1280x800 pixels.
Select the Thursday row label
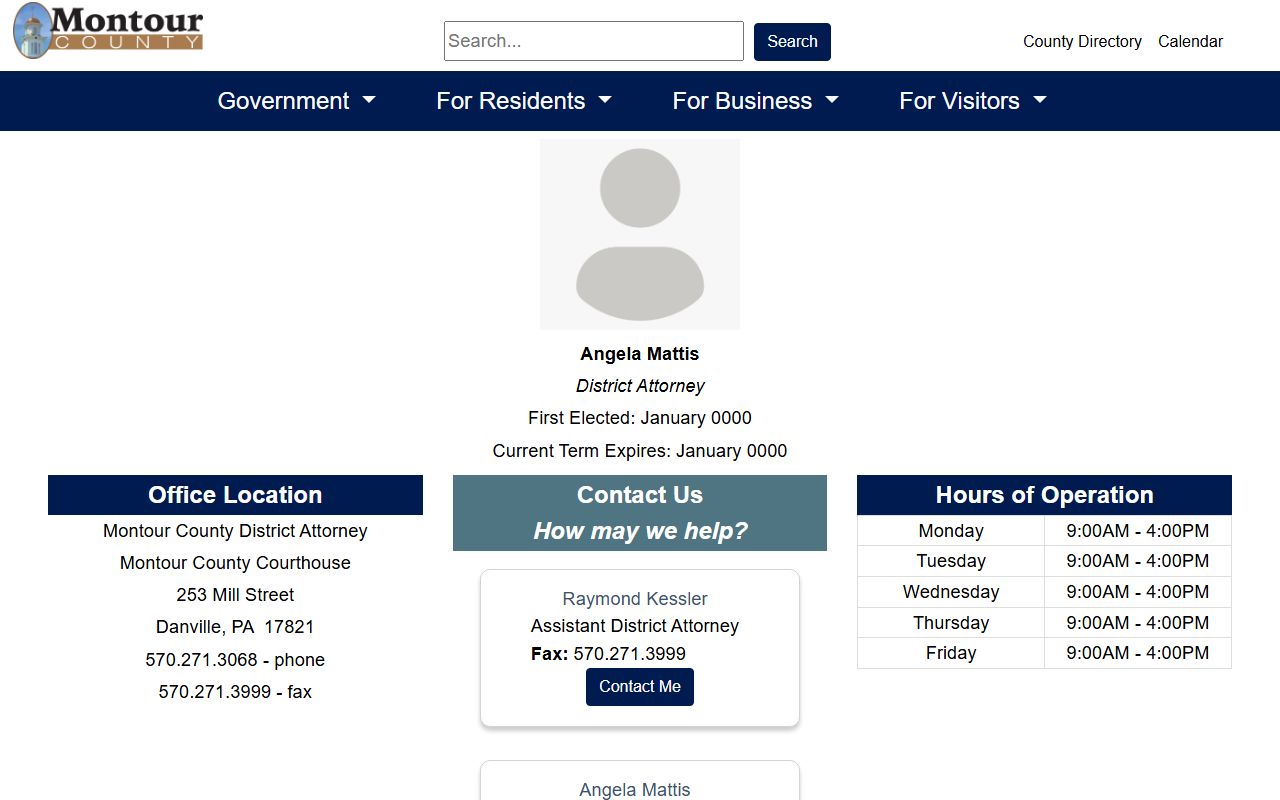(x=951, y=623)
